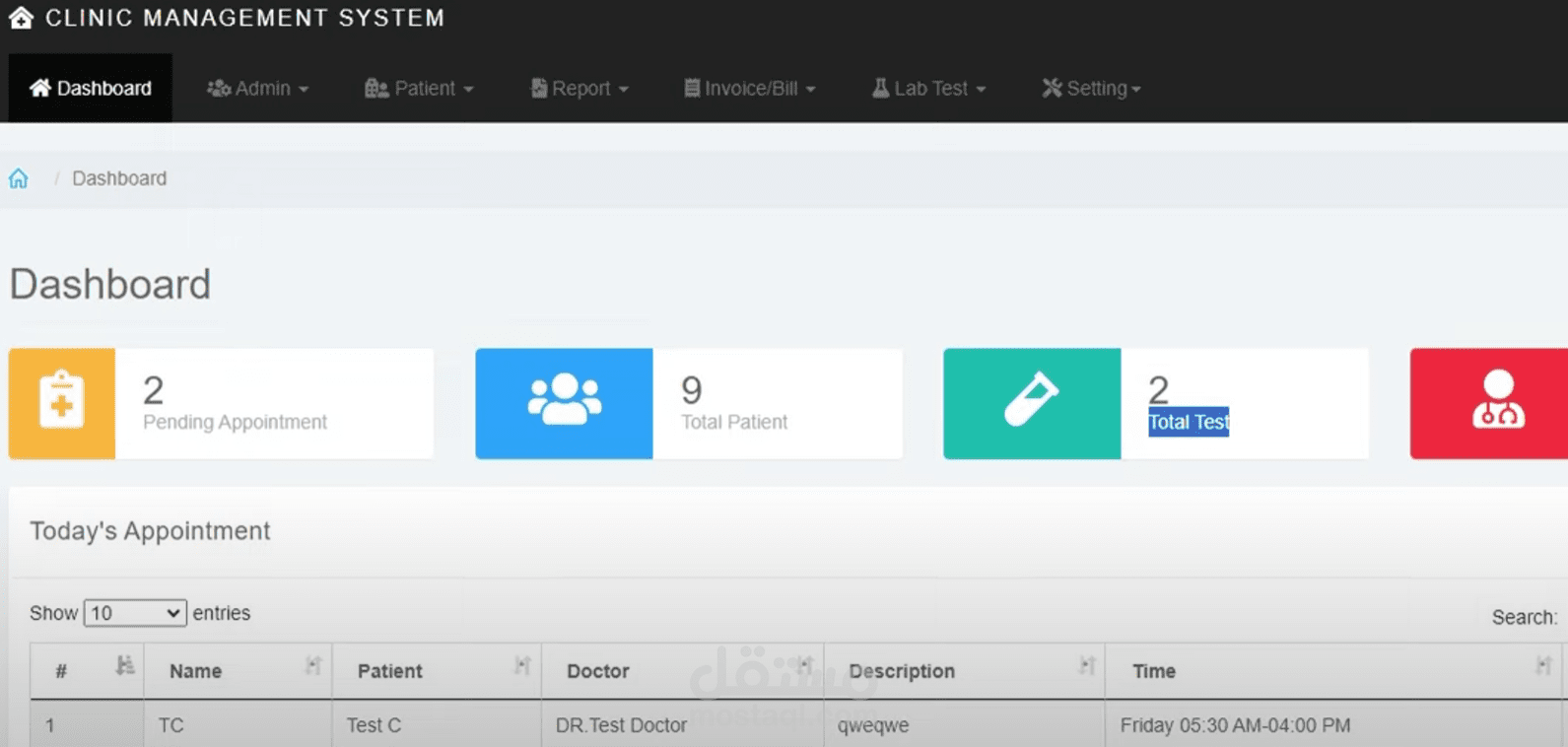Open the Patient menu
This screenshot has height=747, width=1568.
[x=419, y=88]
